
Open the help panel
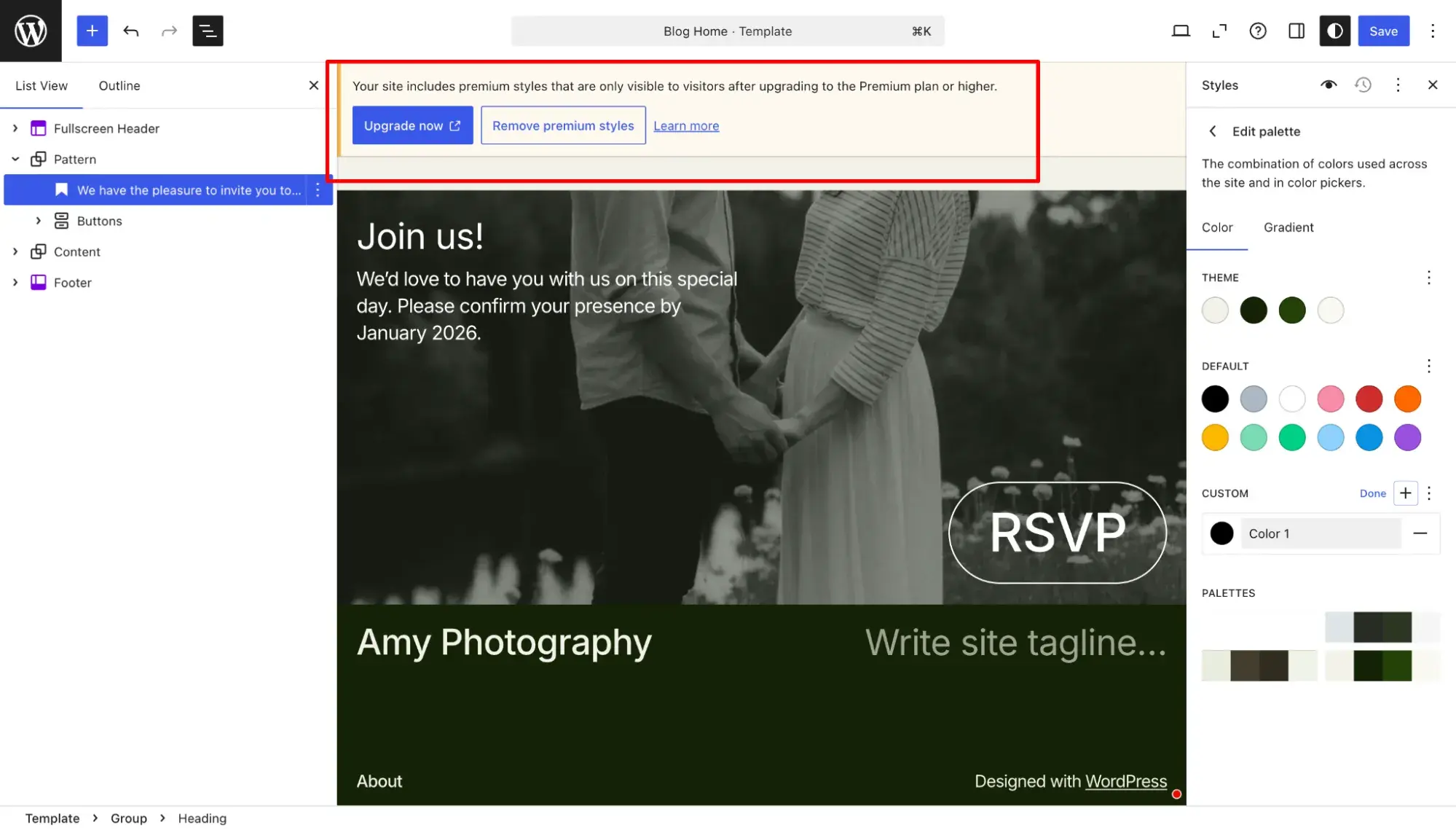pos(1258,31)
